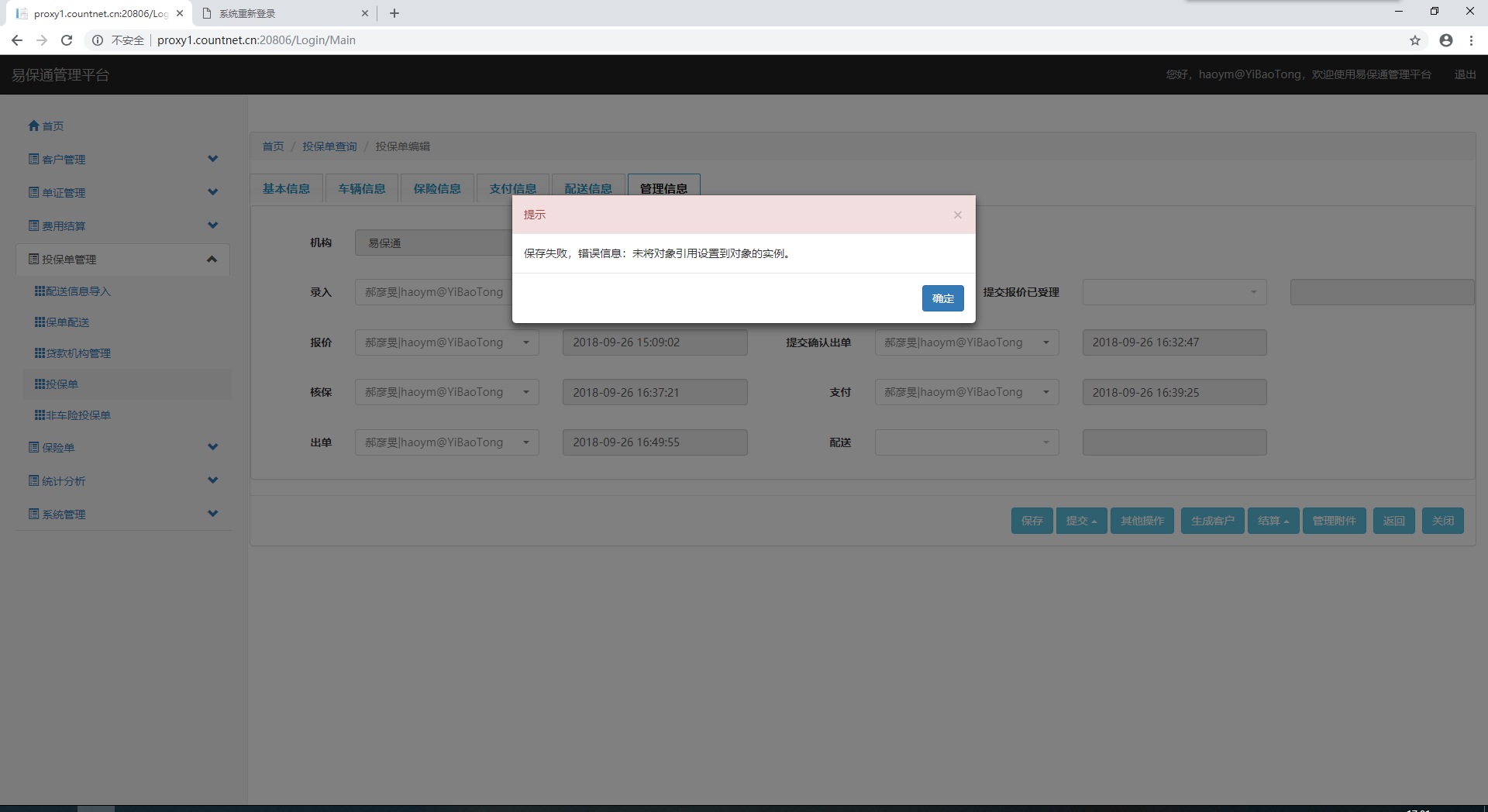
Task: Click the 关闭 button
Action: click(x=1443, y=521)
